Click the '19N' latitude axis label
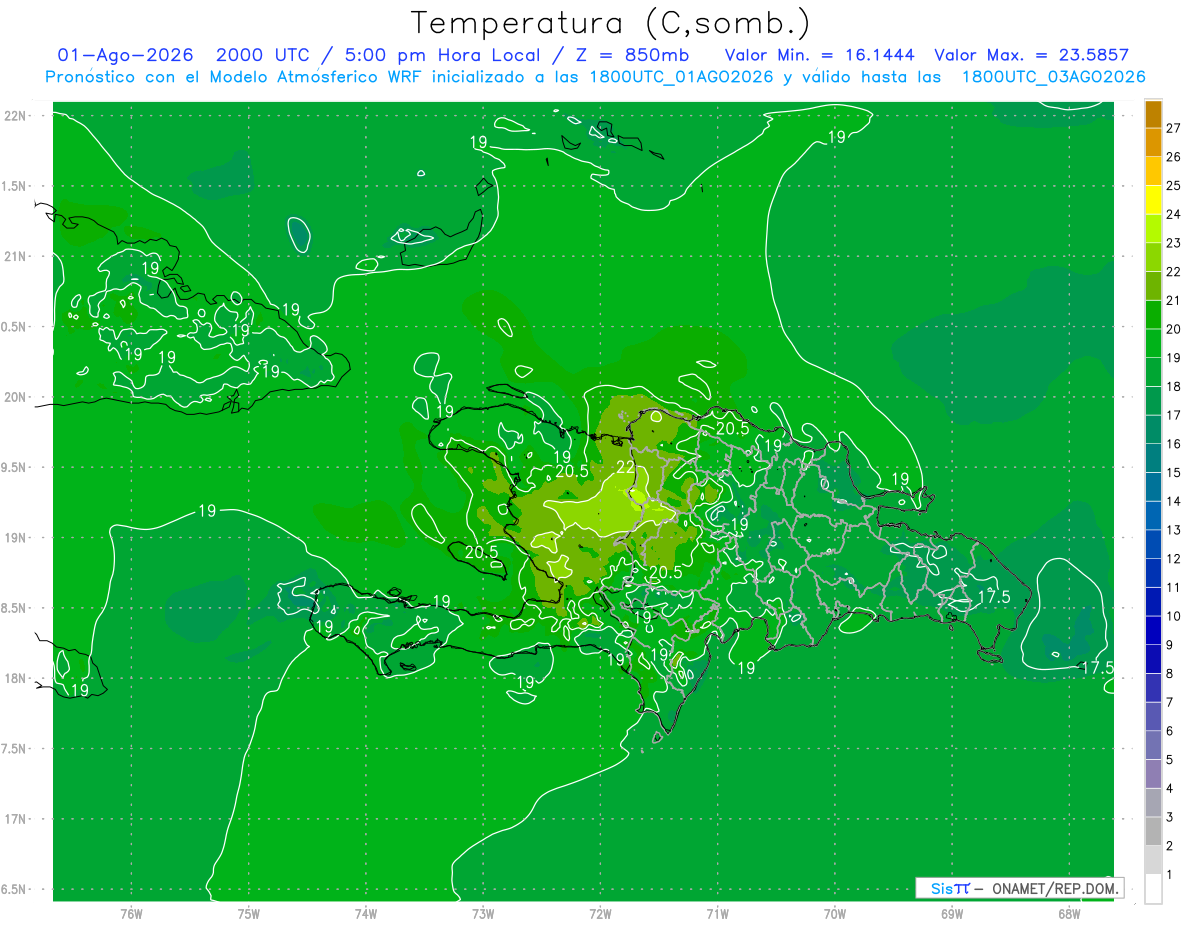The width and height of the screenshot is (1200, 927). (17, 537)
